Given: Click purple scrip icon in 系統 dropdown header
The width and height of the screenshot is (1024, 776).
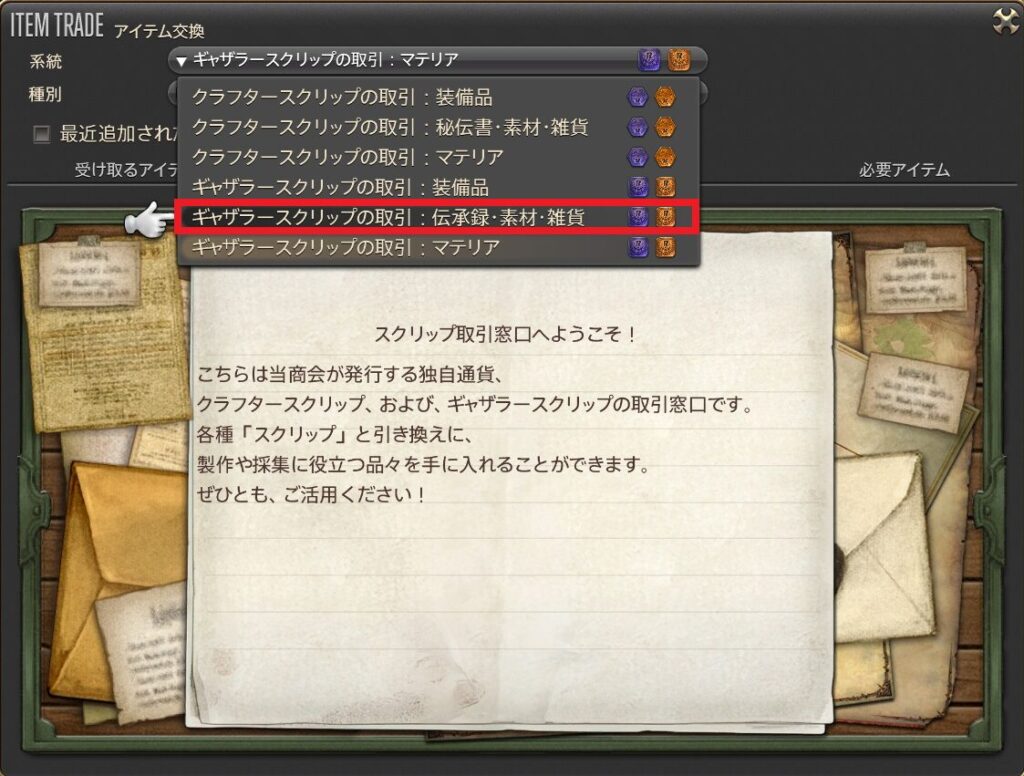Looking at the screenshot, I should tap(648, 60).
